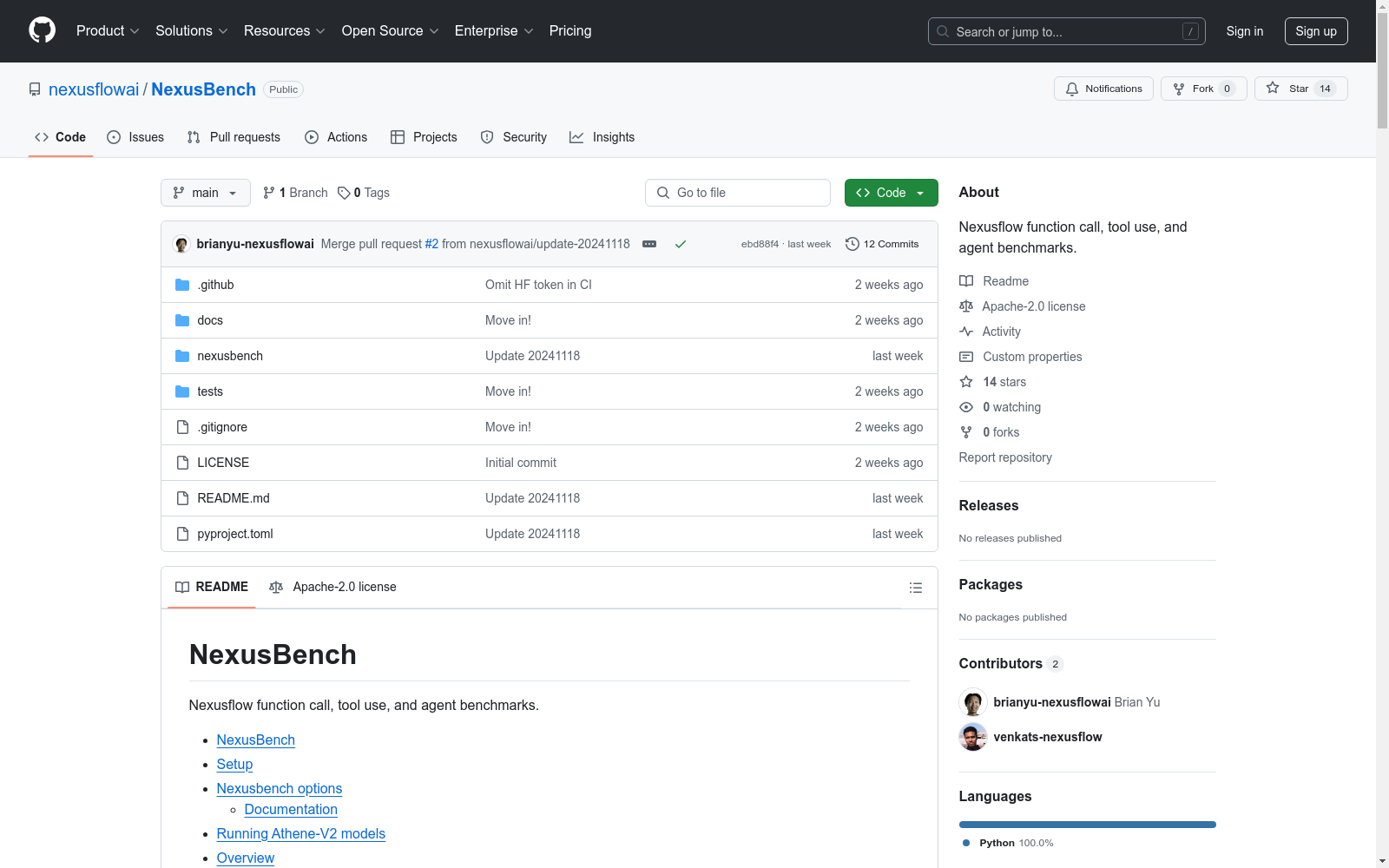Open Running Athene-V2 models link
Viewport: 1389px width, 868px height.
click(301, 834)
